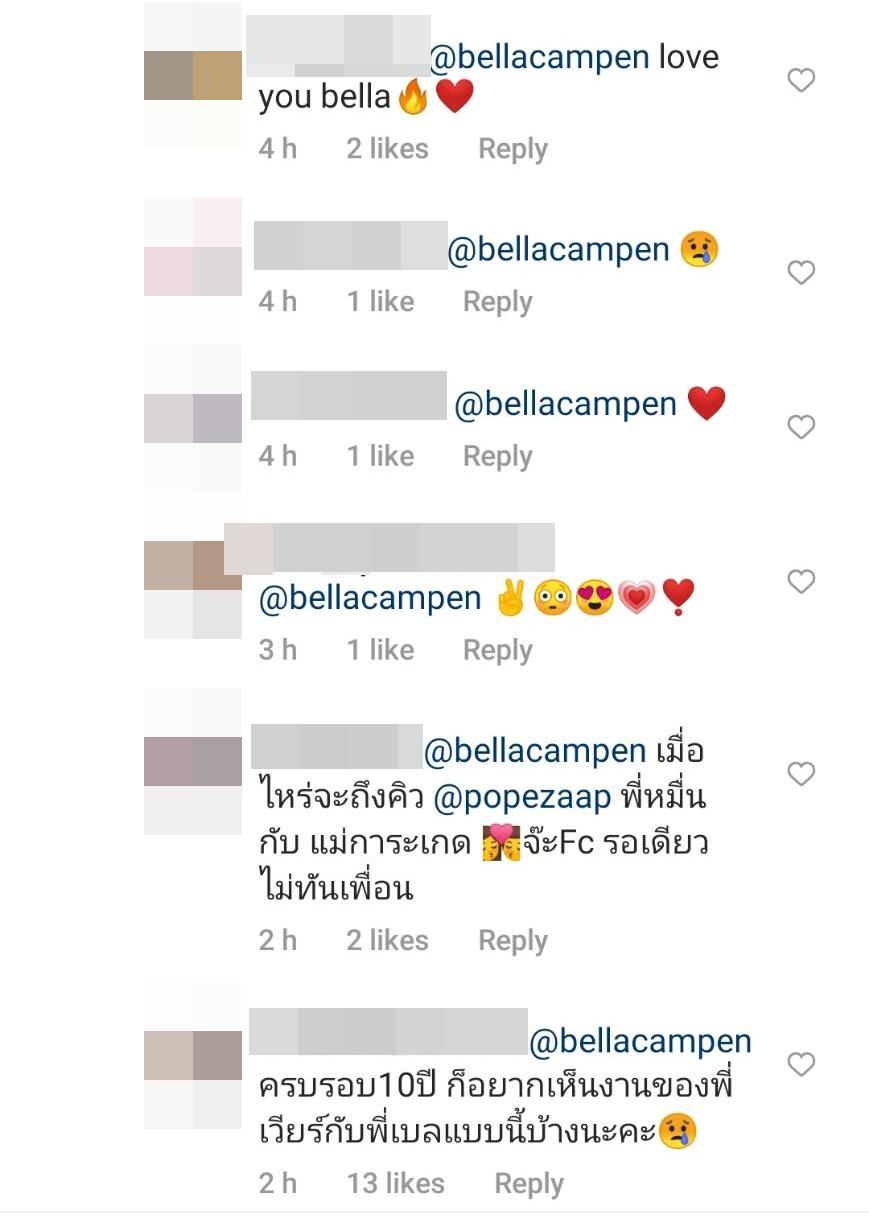Like the 'love you bella' comment
This screenshot has height=1217, width=869.
coord(801,80)
